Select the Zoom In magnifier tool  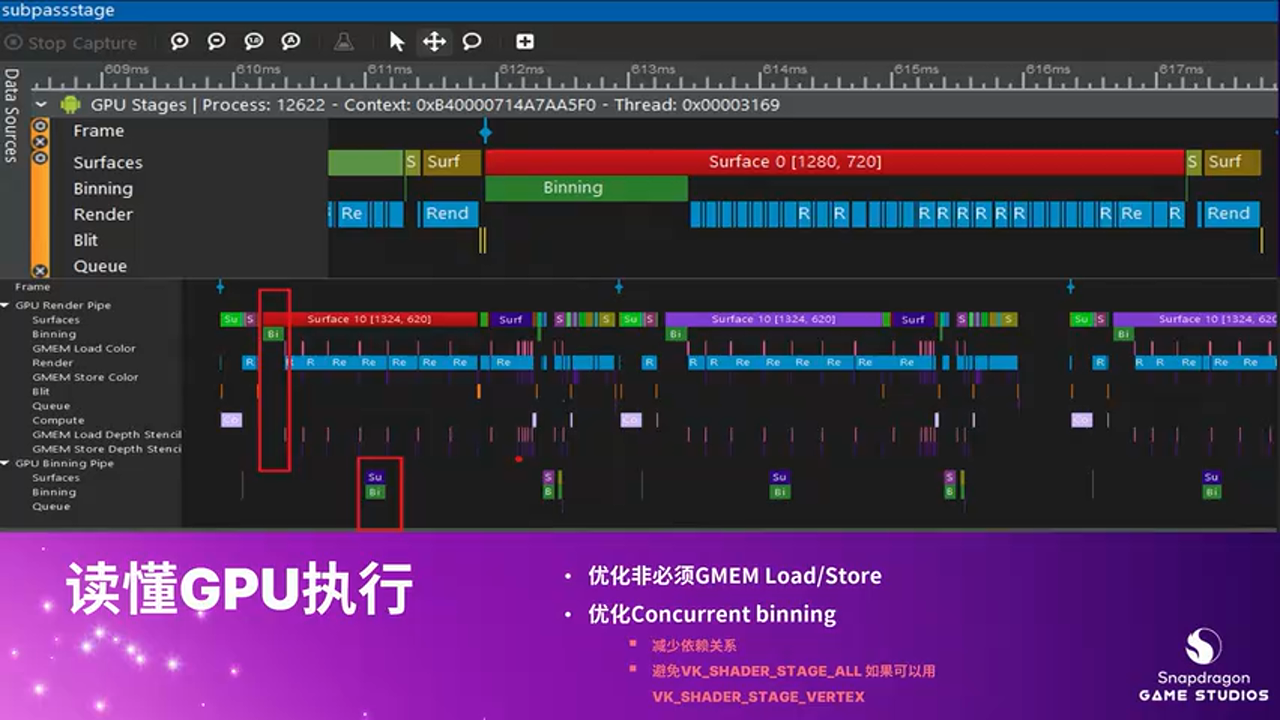coord(180,42)
